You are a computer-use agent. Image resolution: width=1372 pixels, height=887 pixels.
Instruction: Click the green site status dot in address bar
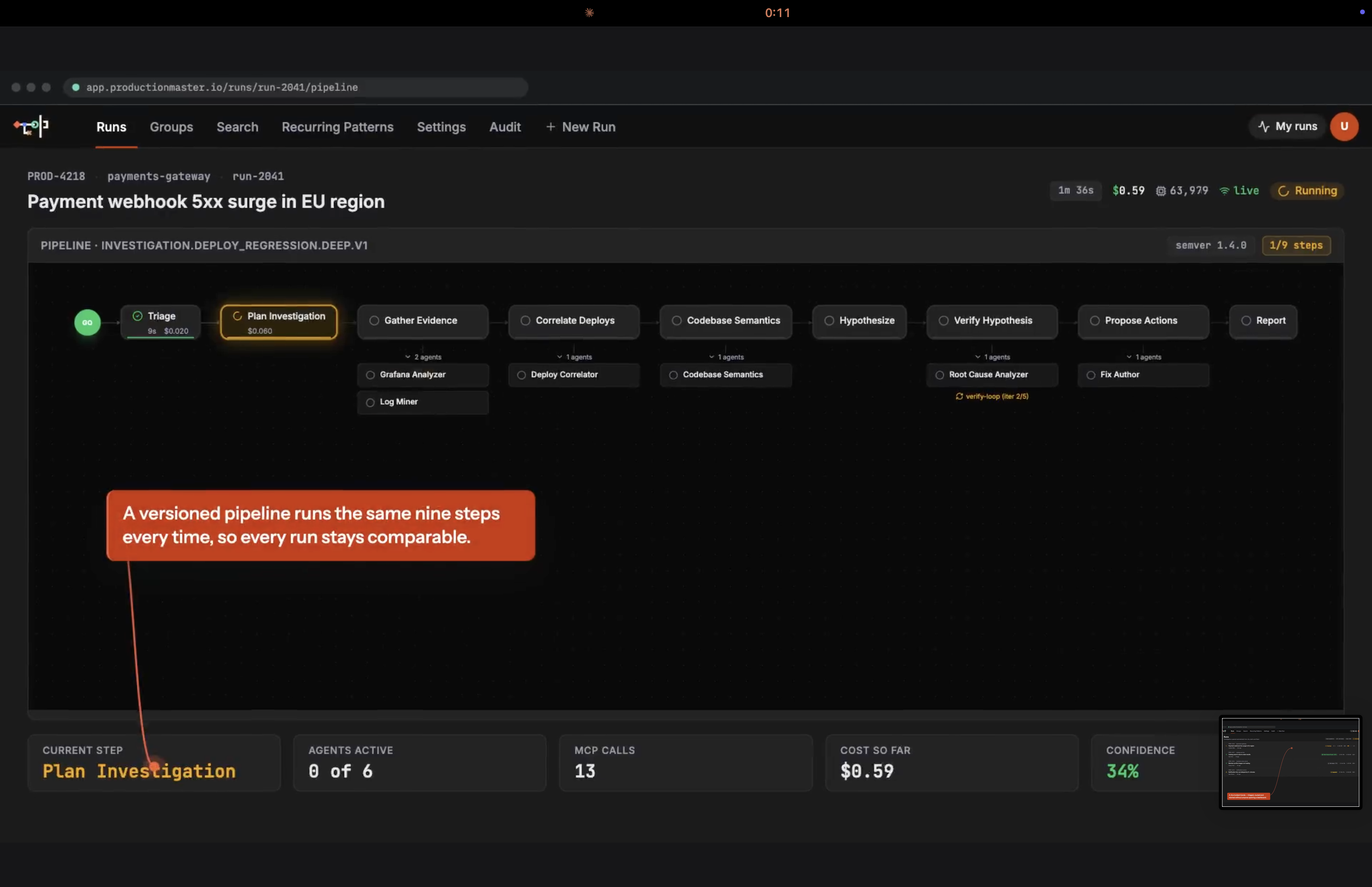[x=75, y=87]
